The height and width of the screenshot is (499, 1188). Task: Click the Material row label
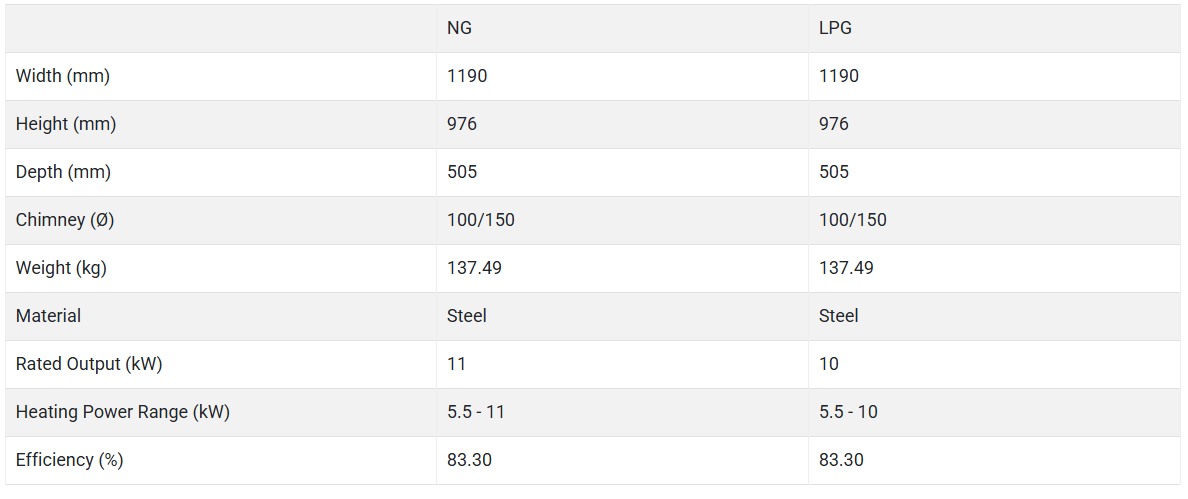click(48, 316)
